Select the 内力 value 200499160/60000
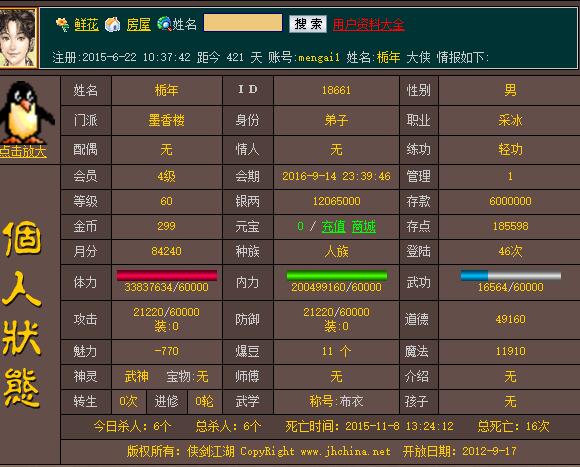The width and height of the screenshot is (580, 467). [336, 287]
